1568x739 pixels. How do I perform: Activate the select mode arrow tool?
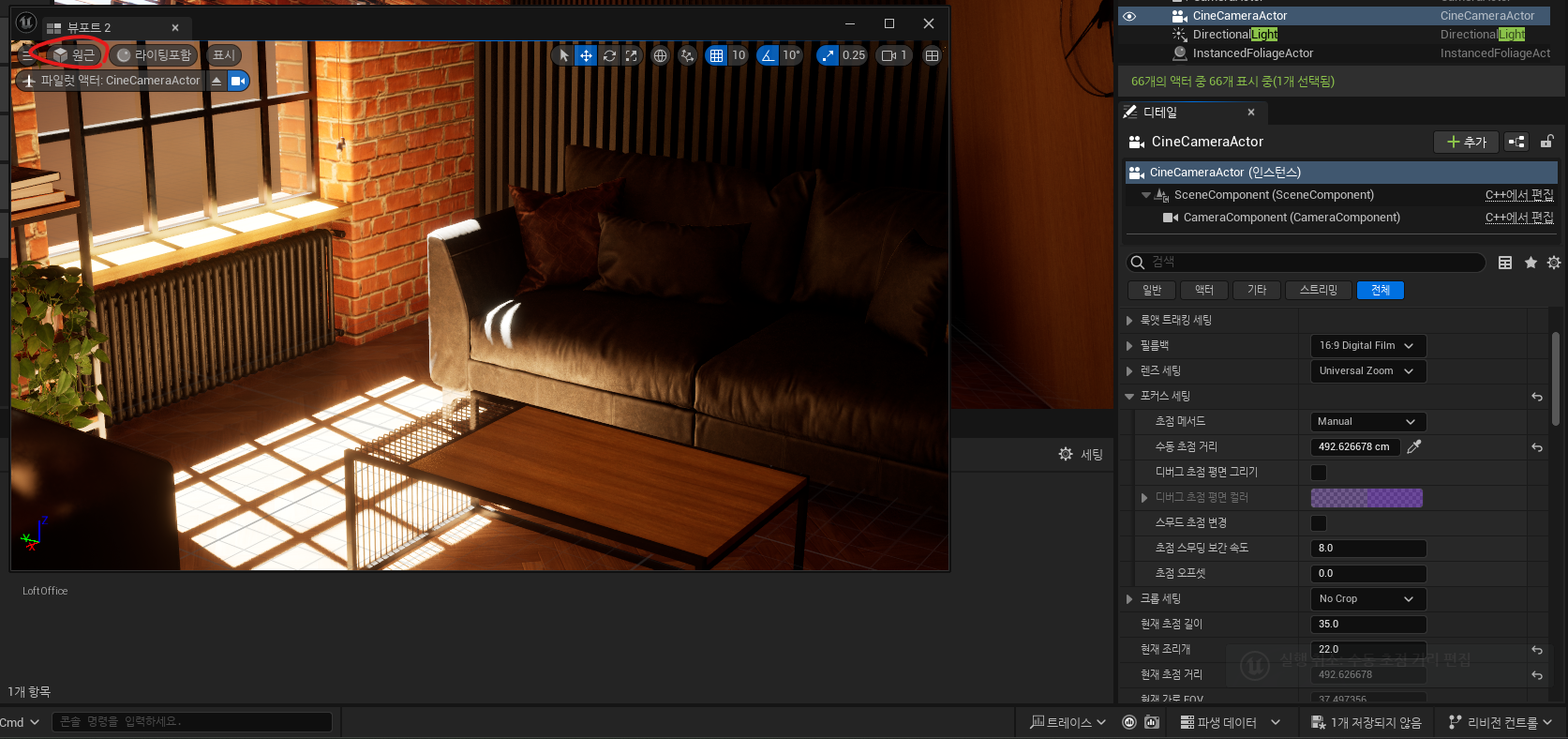click(x=563, y=55)
